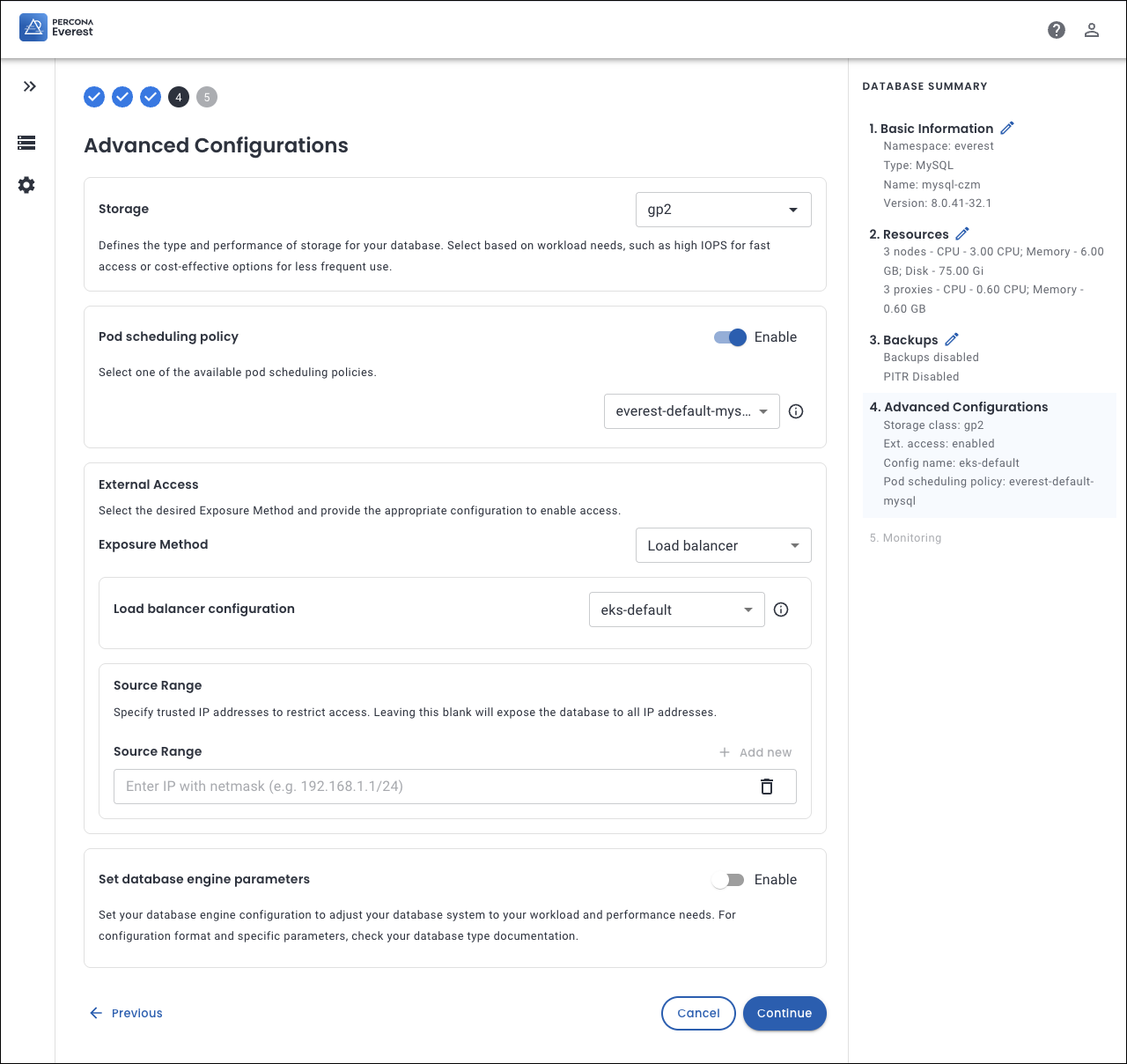1127x1064 pixels.
Task: Expand the sidebar with double chevron
Action: [30, 86]
